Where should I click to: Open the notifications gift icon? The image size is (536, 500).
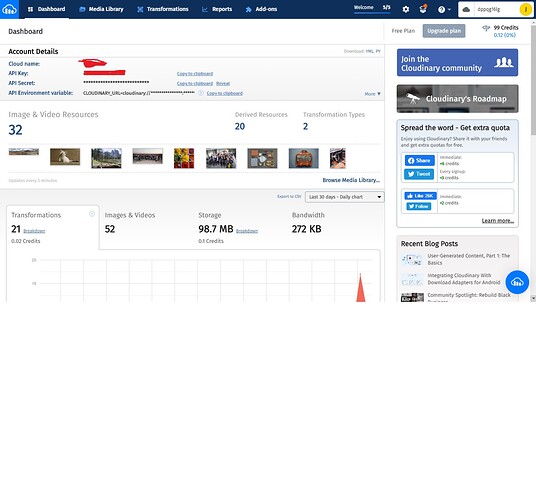[x=423, y=9]
